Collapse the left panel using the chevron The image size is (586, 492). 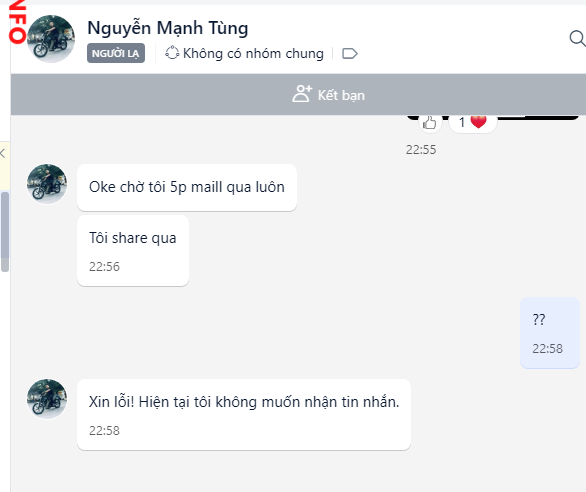pos(3,153)
